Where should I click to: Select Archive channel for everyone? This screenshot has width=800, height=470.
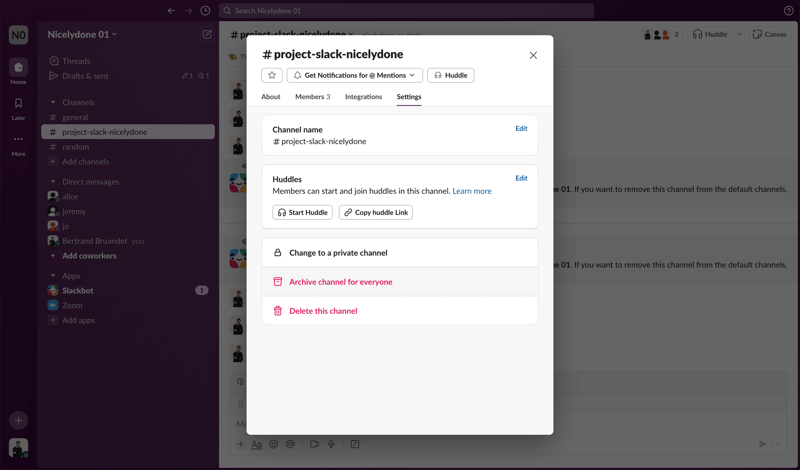click(x=399, y=282)
